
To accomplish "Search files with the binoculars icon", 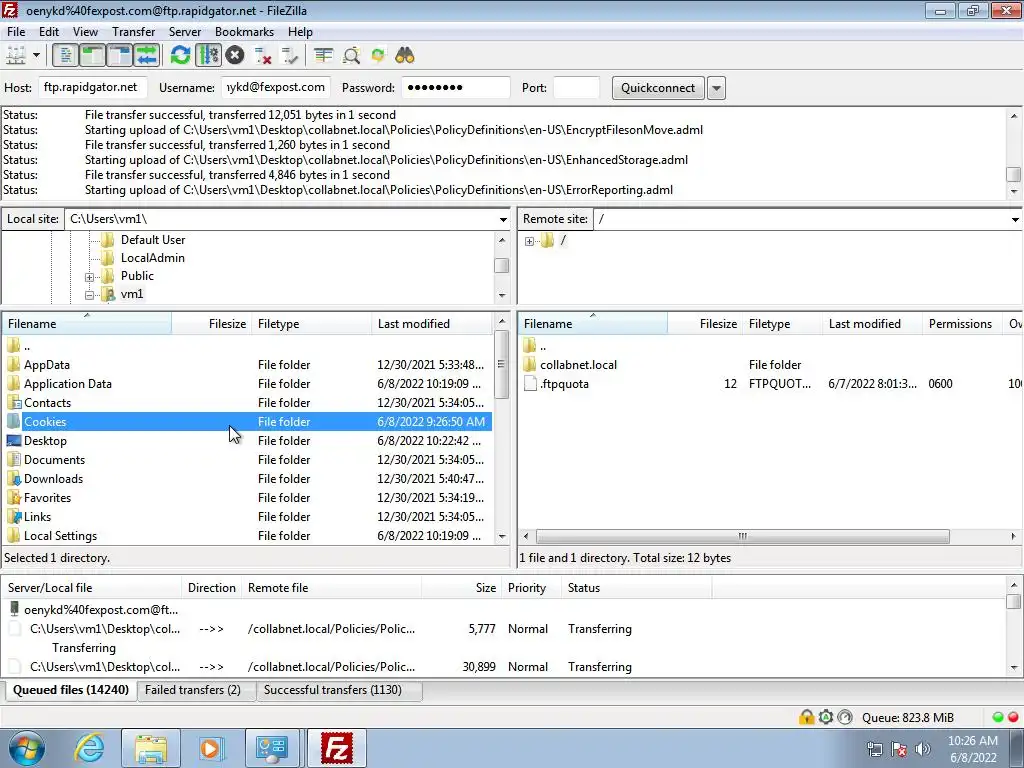I will coord(405,56).
